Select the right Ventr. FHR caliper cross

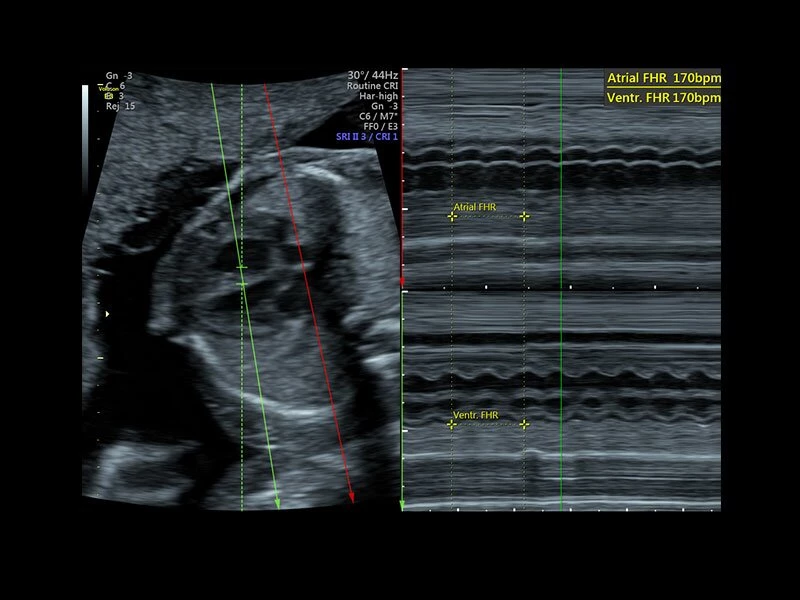pos(524,424)
